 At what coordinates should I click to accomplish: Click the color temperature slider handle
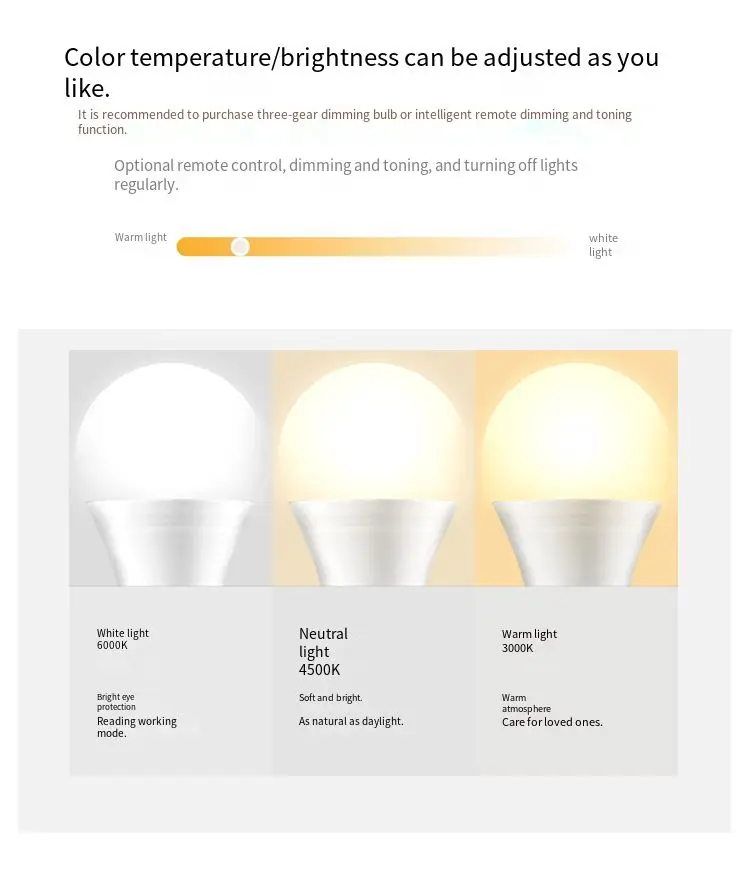click(240, 246)
